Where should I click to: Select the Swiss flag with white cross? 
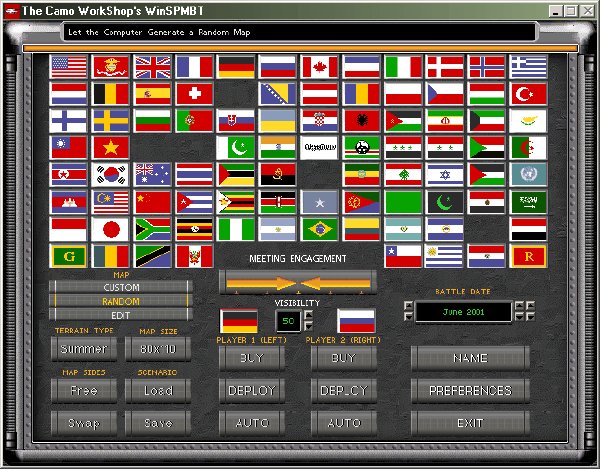(194, 94)
